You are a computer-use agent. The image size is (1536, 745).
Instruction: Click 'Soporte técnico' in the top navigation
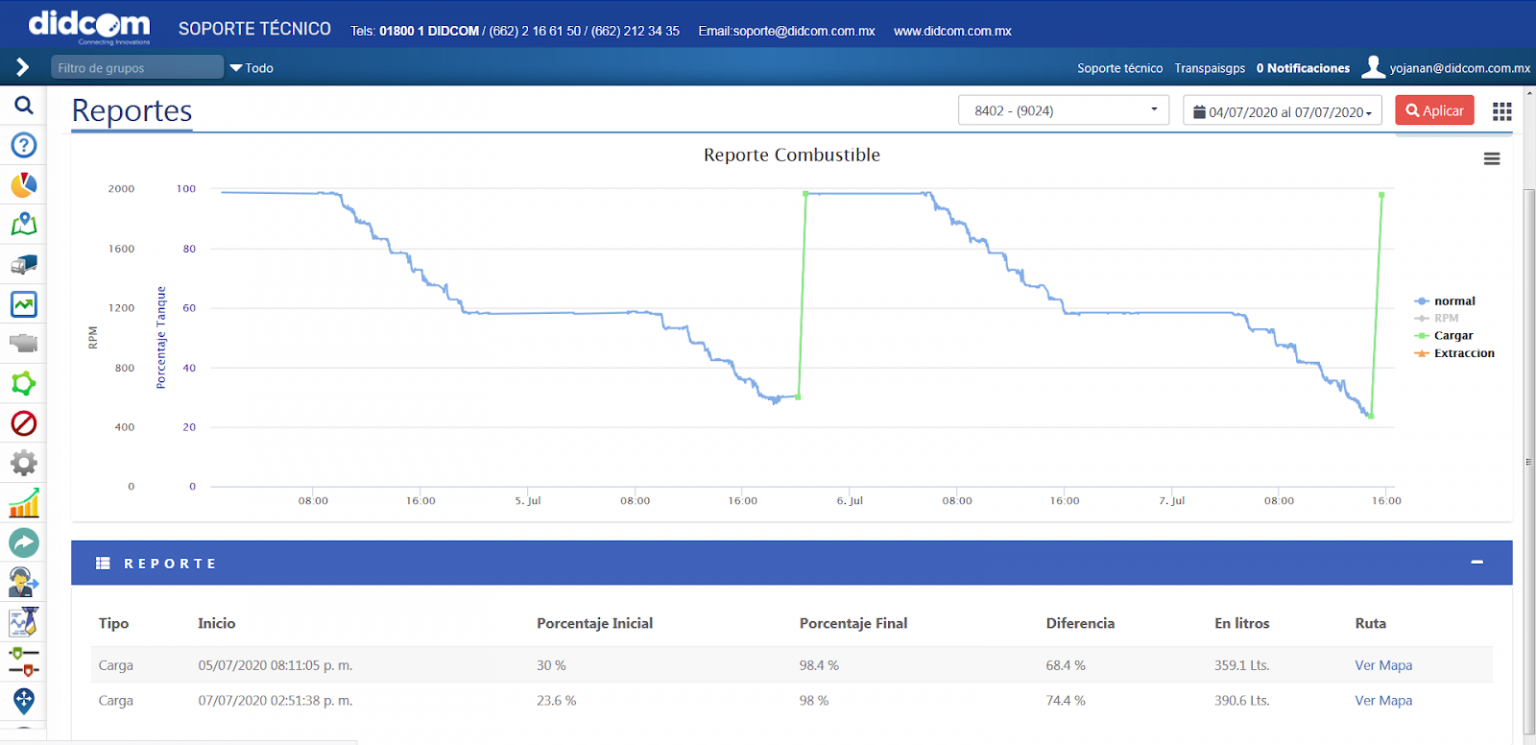[x=1119, y=68]
